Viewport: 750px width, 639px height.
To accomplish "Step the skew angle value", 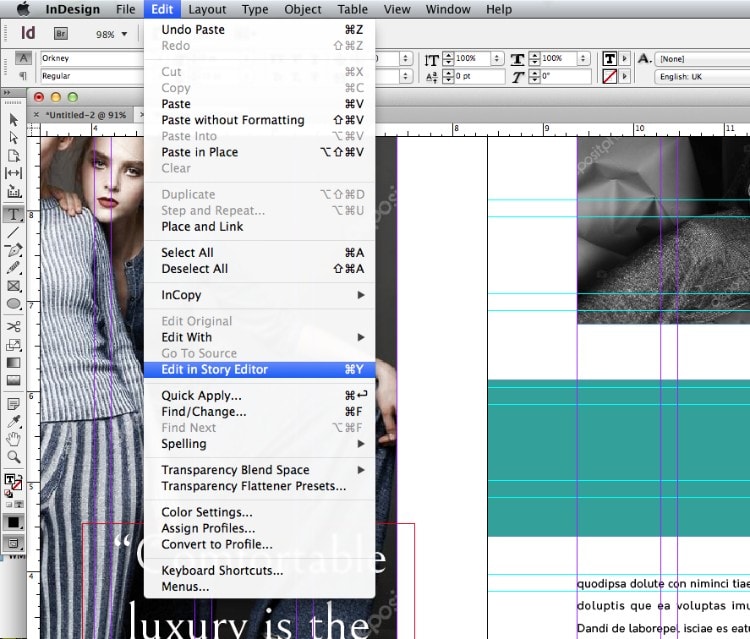I will click(x=535, y=76).
